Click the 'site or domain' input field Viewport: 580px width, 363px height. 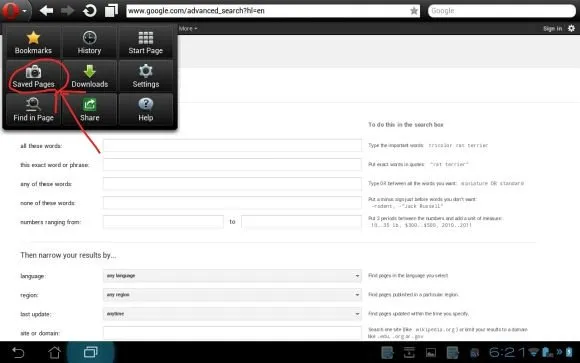pos(232,333)
